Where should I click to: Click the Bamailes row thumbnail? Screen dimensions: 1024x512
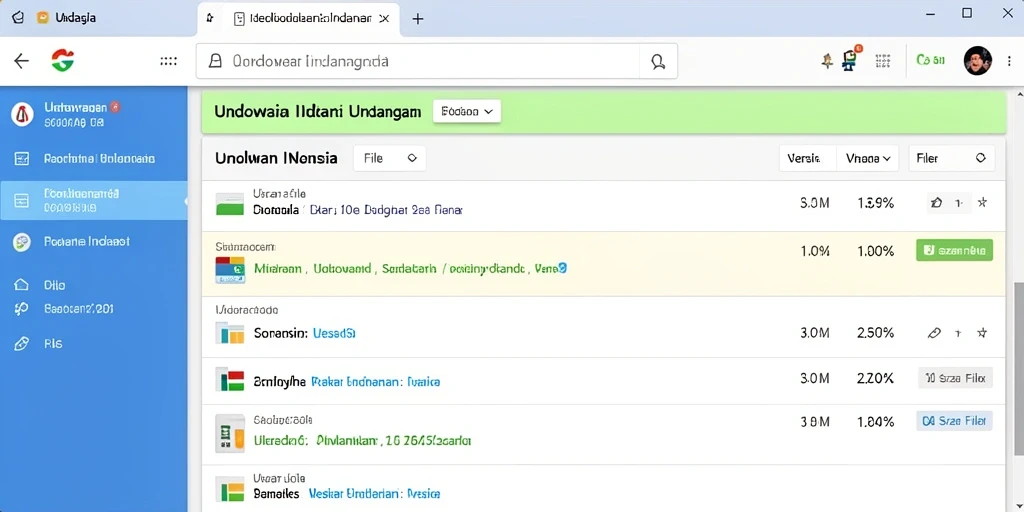coord(229,488)
